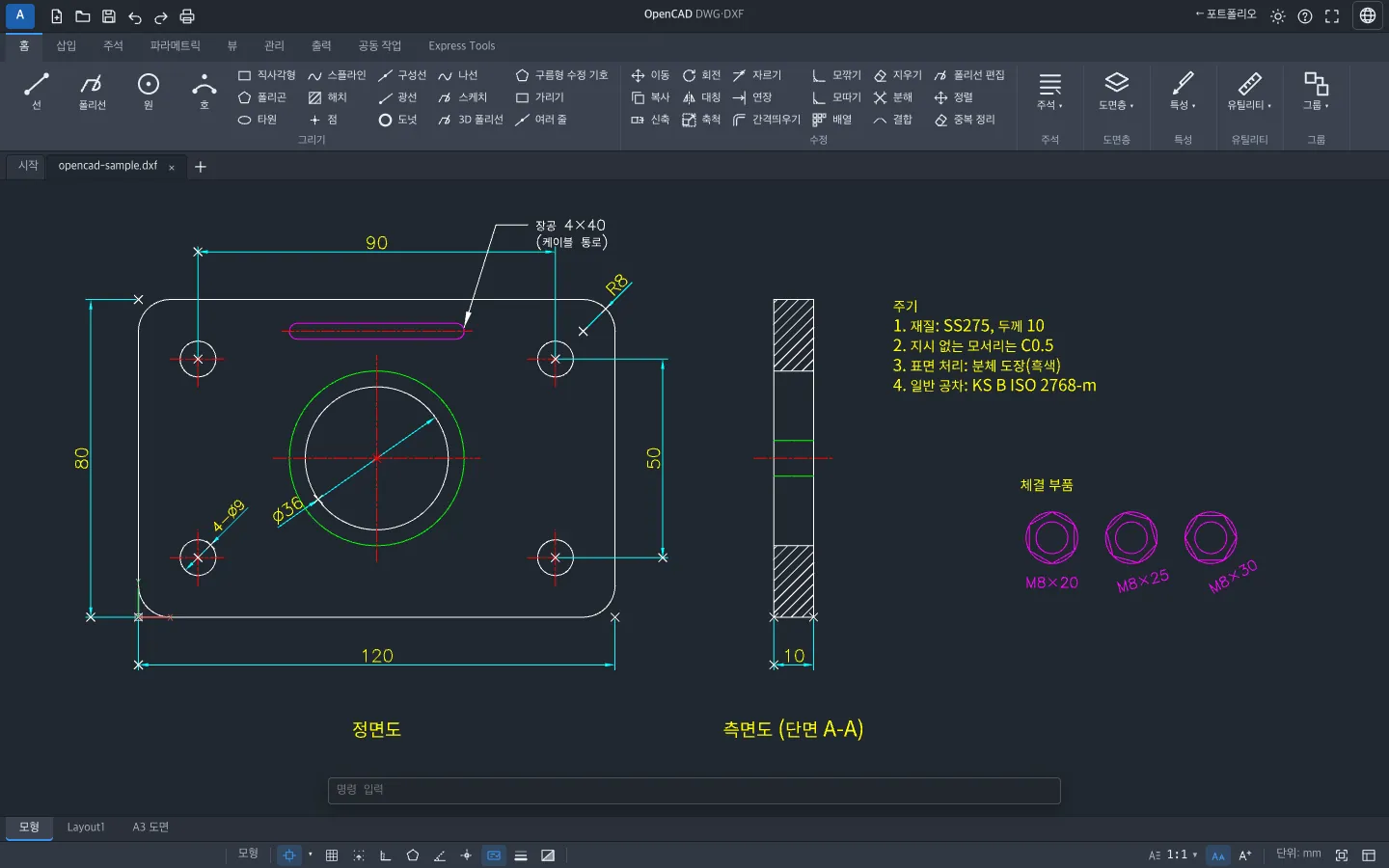Switch to the Express Tools tab

click(x=462, y=46)
